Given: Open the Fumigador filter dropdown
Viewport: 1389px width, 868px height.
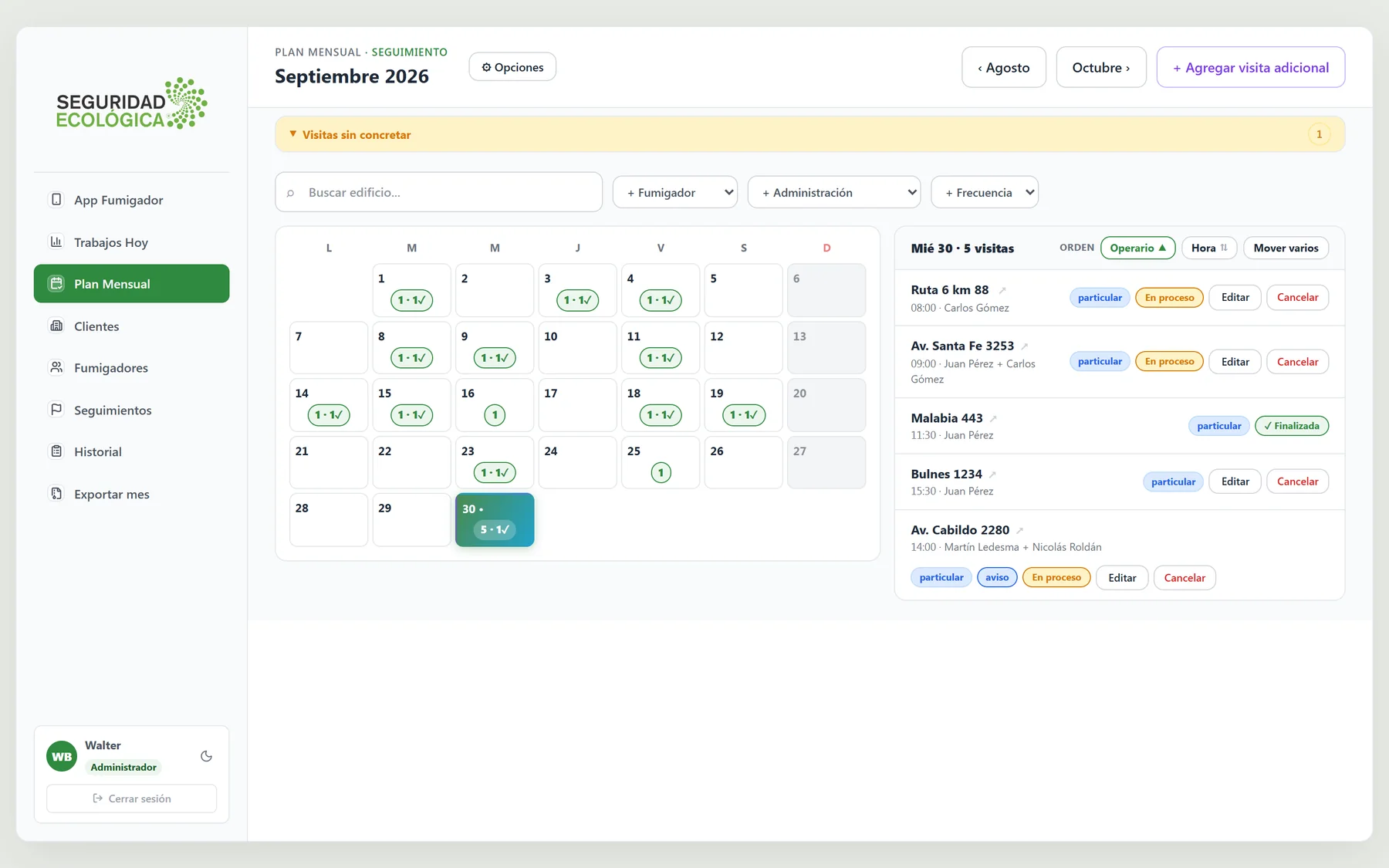Looking at the screenshot, I should coord(675,192).
